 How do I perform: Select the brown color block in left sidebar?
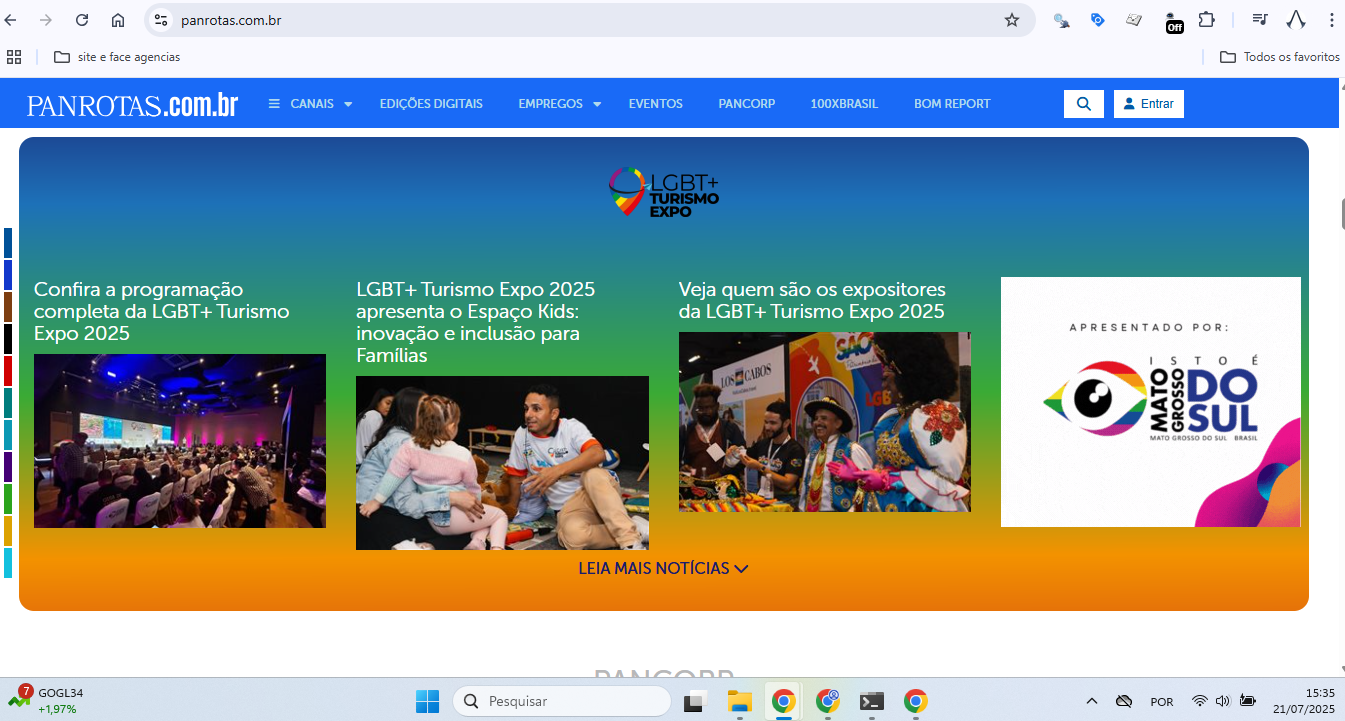(8, 307)
